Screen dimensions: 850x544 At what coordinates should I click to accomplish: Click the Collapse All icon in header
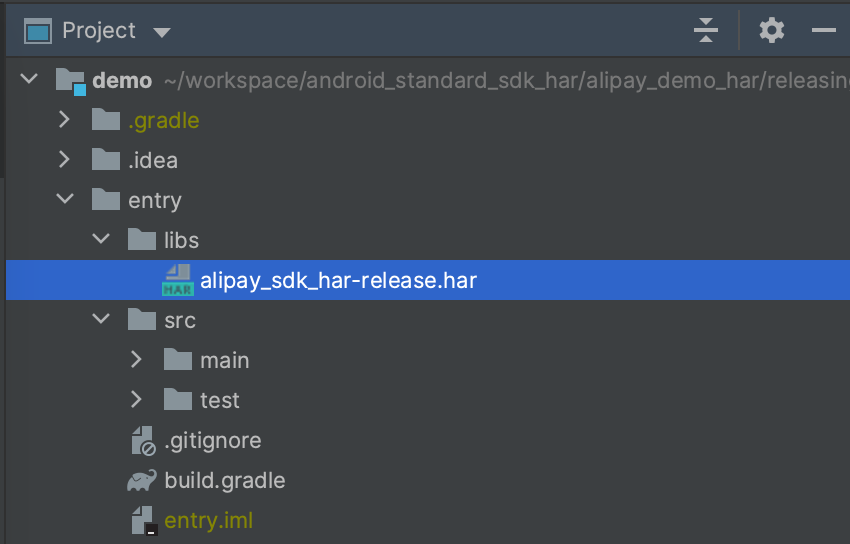tap(706, 30)
